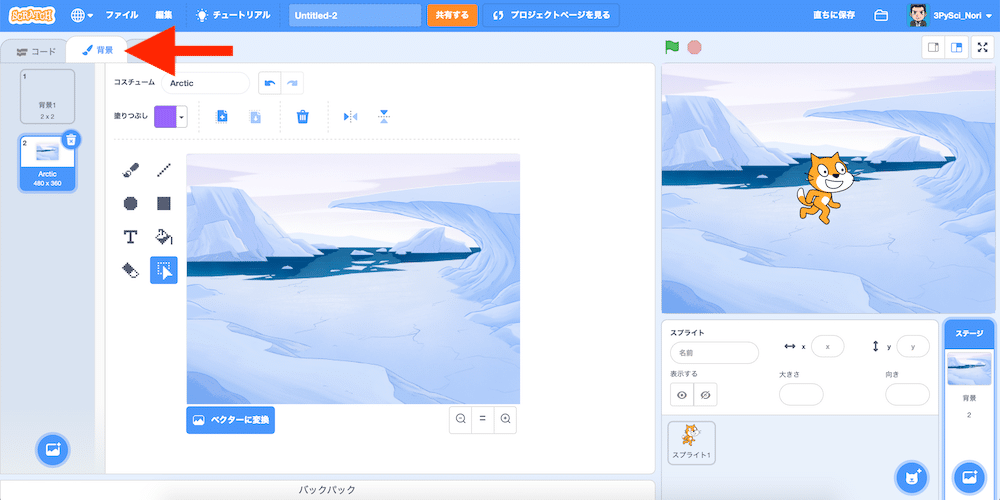
Task: Open the My Stuff folder icon
Action: coord(881,15)
